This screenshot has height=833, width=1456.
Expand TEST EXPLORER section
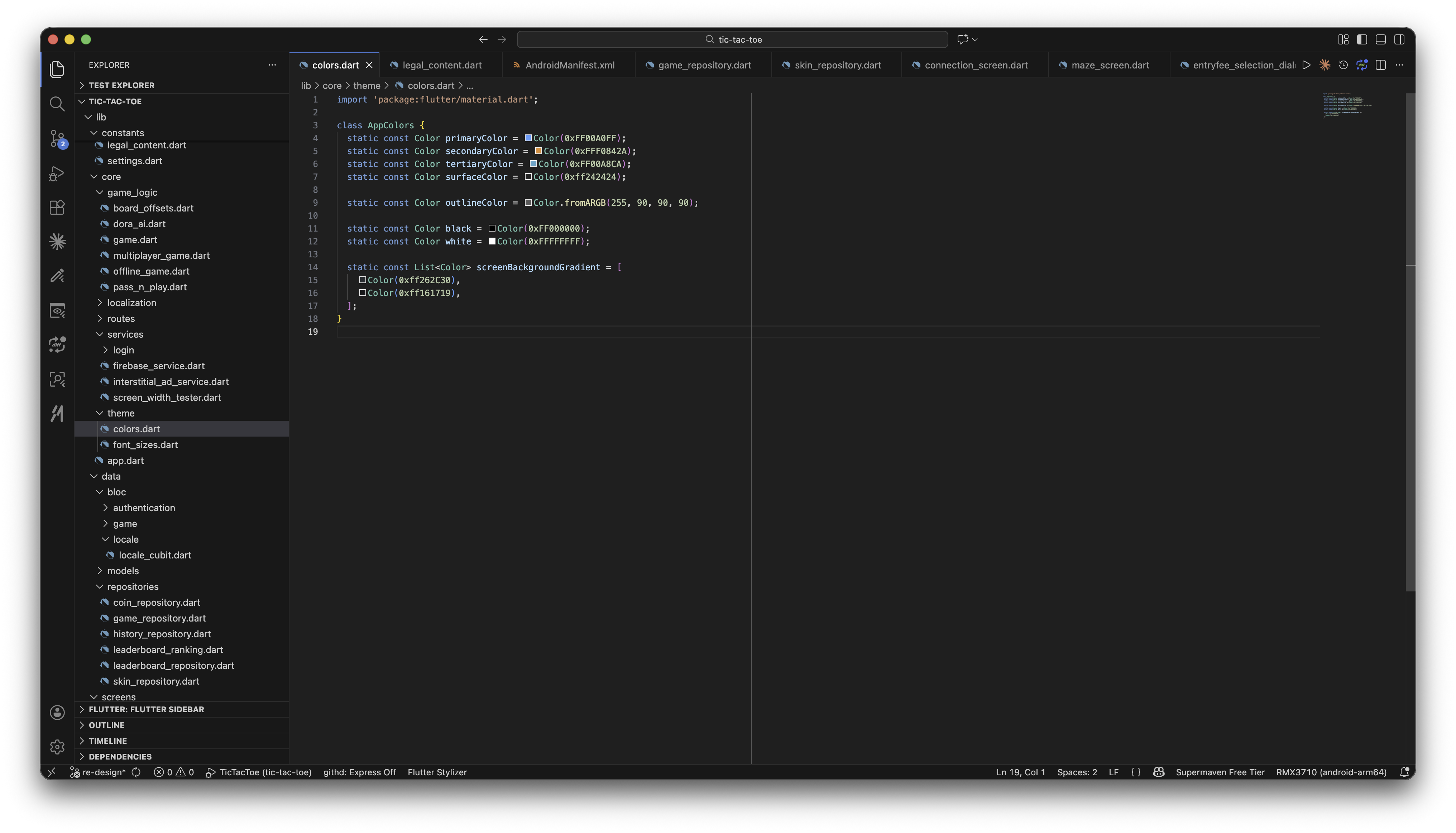tap(181, 85)
